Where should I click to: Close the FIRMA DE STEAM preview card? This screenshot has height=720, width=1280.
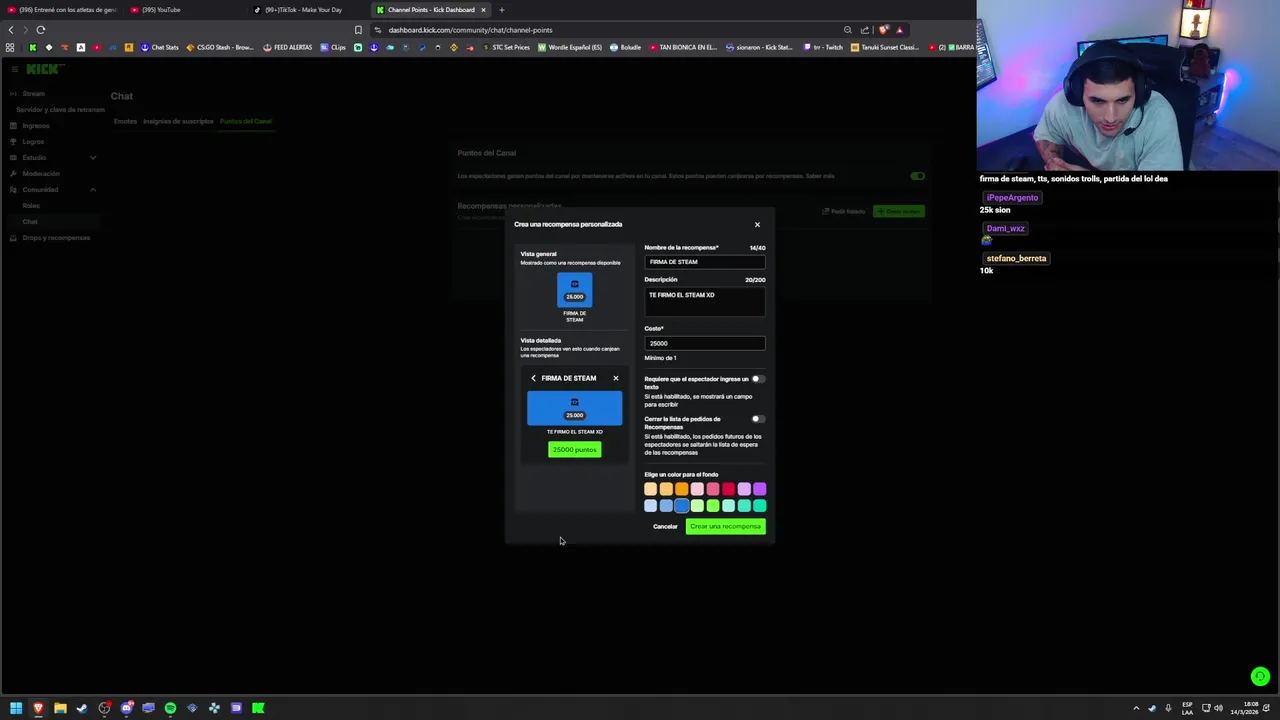616,378
